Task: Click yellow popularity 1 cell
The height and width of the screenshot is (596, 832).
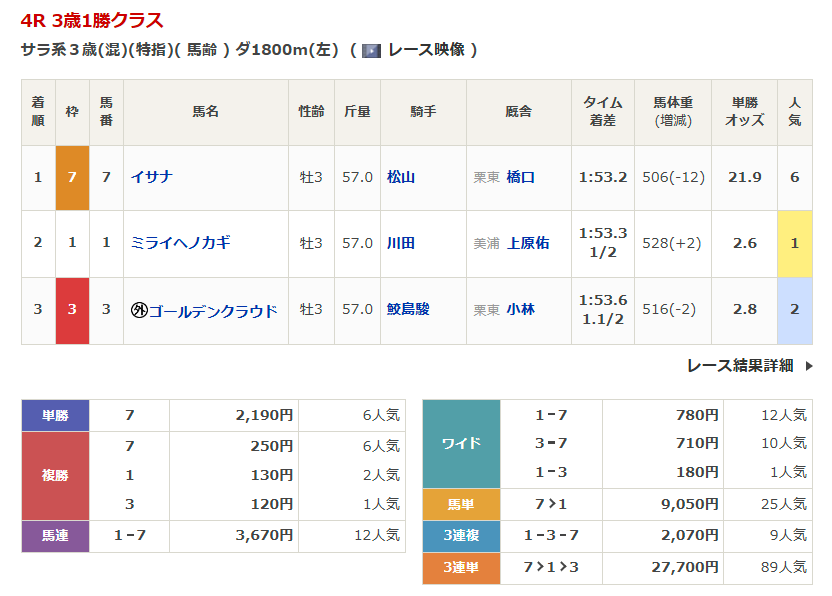Action: click(794, 243)
